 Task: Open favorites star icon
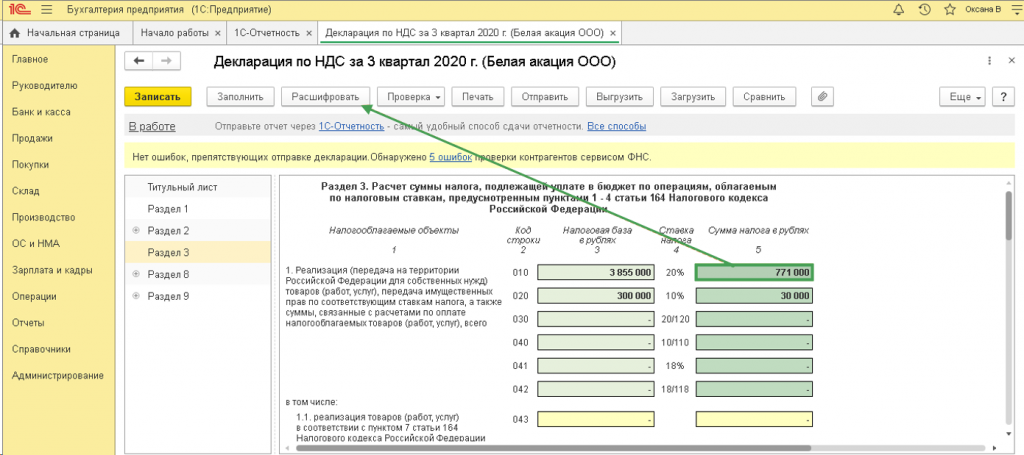pyautogui.click(x=950, y=10)
